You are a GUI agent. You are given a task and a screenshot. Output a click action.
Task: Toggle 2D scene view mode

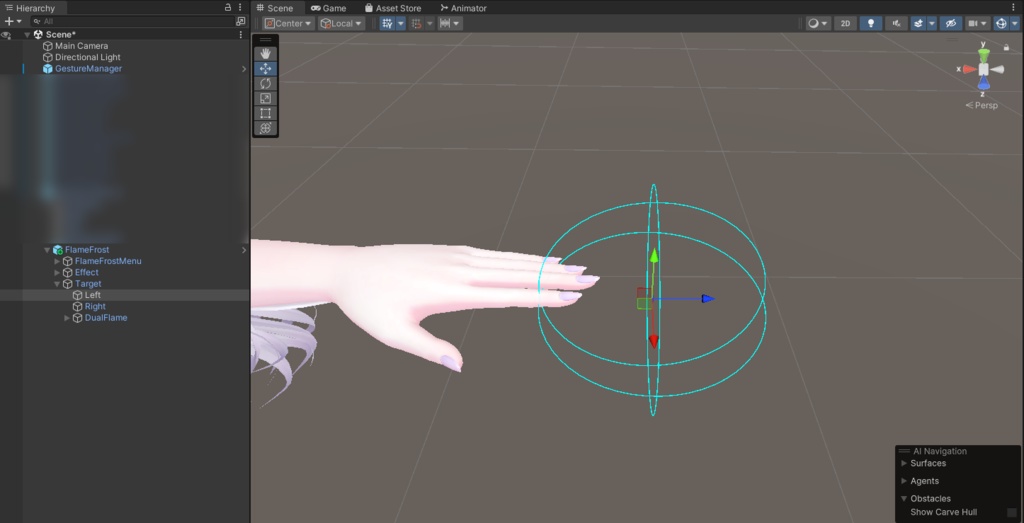(846, 24)
